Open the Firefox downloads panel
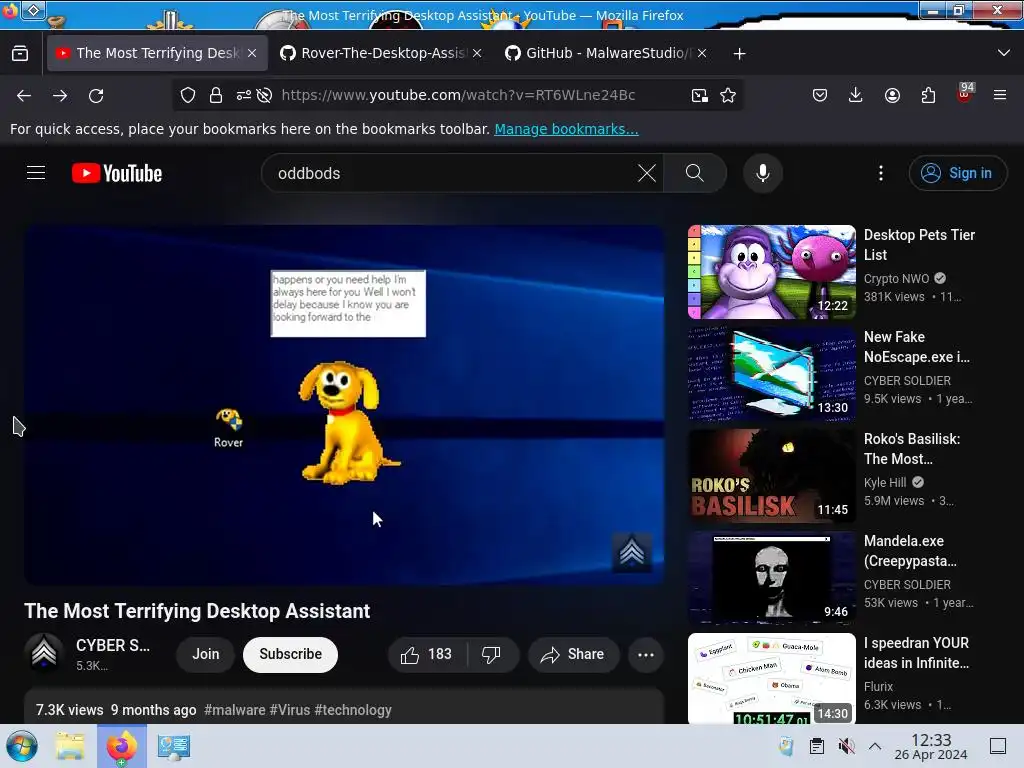 coord(856,95)
